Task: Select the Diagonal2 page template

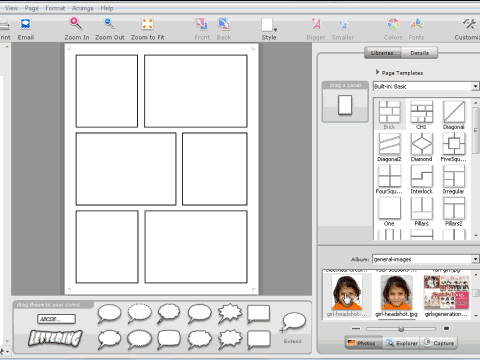Action: (x=389, y=147)
